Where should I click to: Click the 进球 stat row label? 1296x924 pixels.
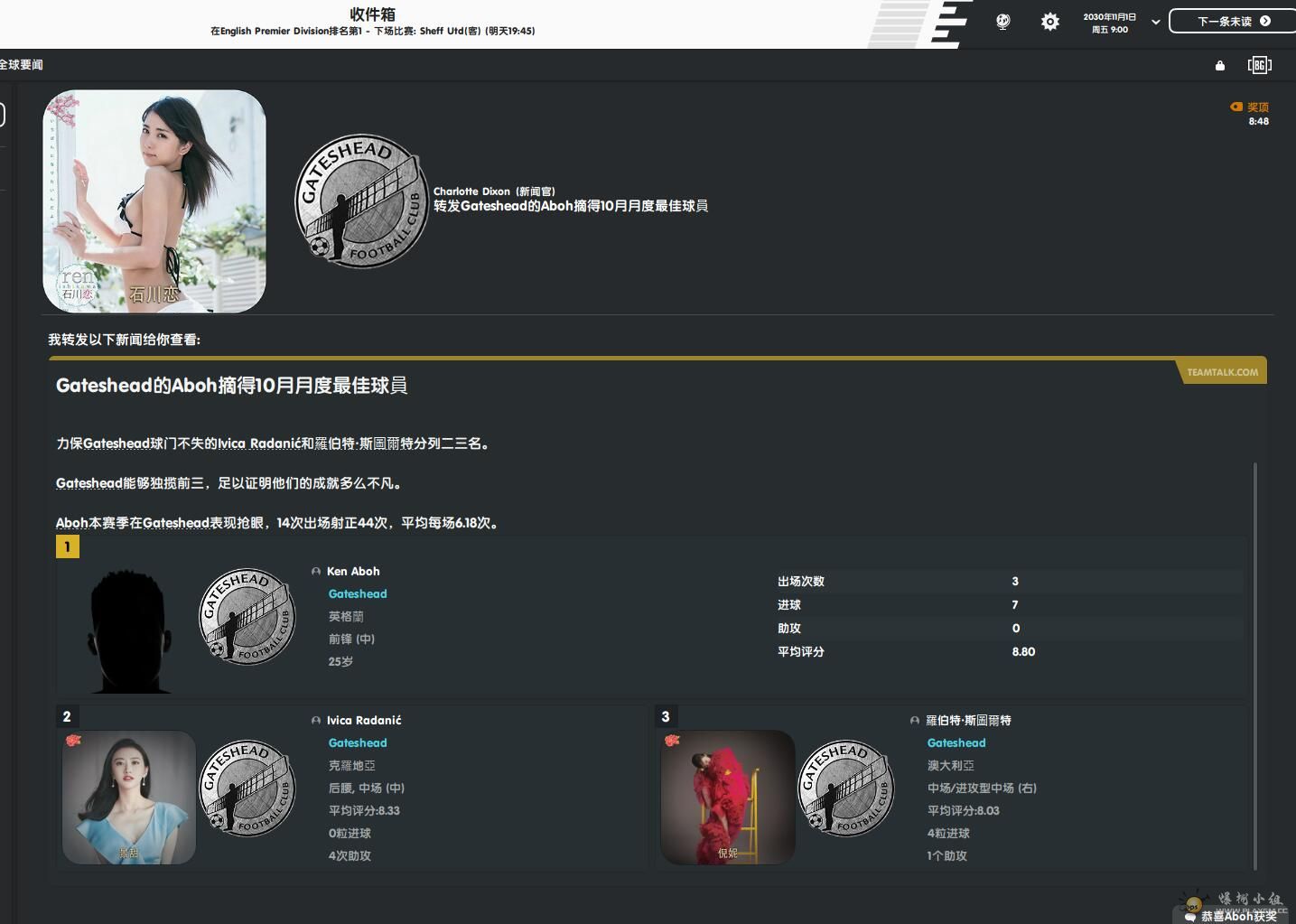tap(789, 605)
